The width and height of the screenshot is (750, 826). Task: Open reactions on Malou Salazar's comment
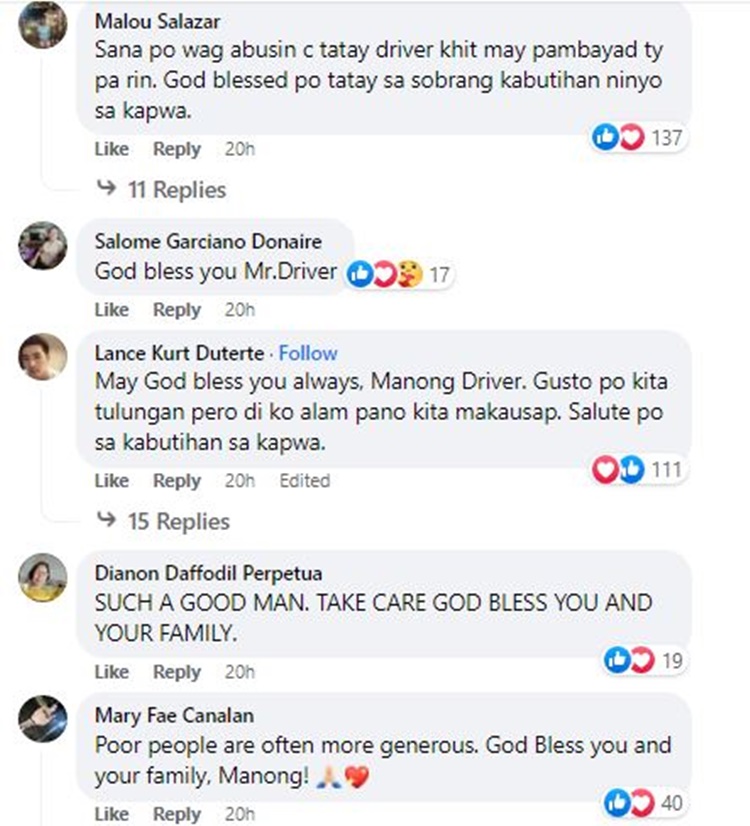(x=638, y=138)
